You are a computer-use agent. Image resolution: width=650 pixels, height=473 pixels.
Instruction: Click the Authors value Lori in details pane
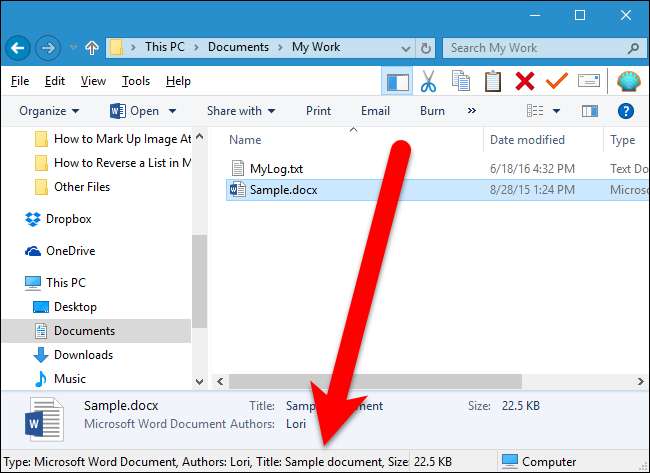tap(296, 424)
